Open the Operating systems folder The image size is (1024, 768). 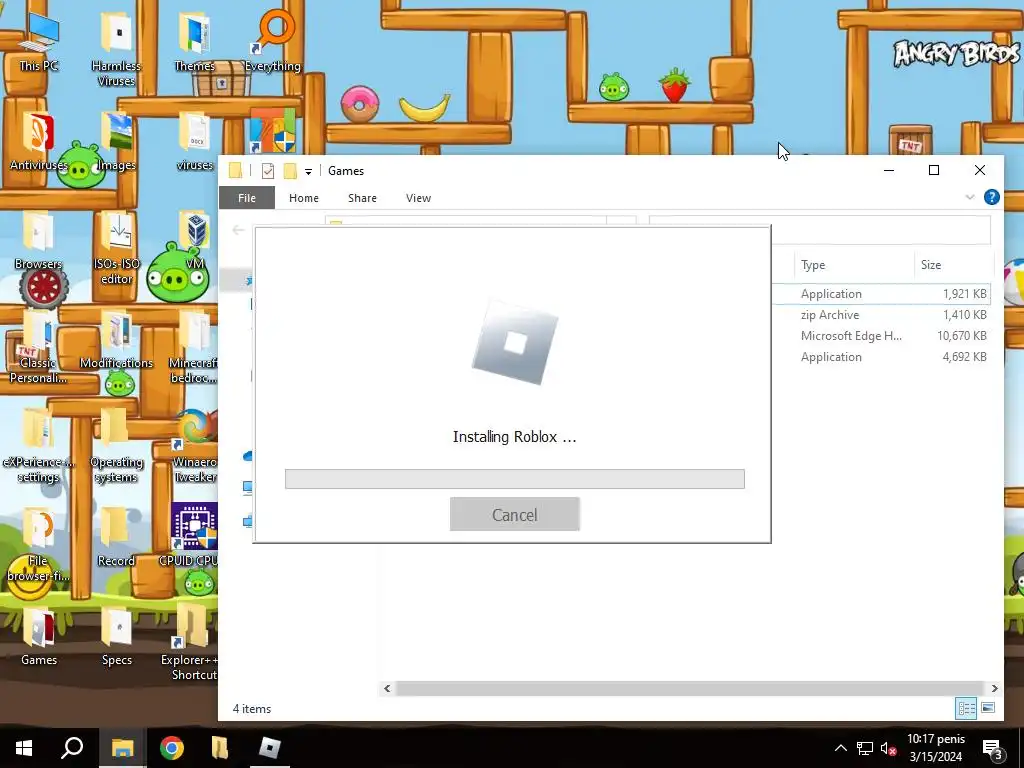click(116, 447)
